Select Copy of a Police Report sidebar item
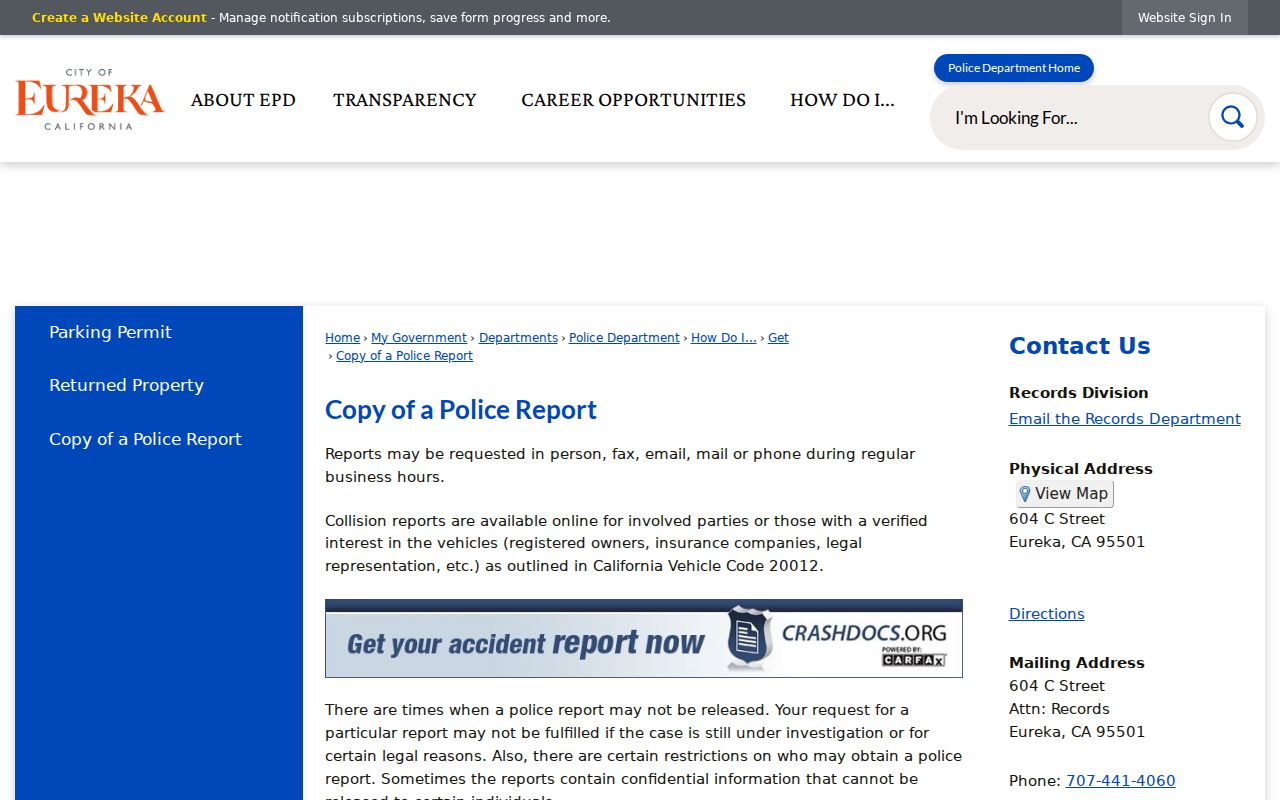Image resolution: width=1280 pixels, height=800 pixels. tap(145, 439)
